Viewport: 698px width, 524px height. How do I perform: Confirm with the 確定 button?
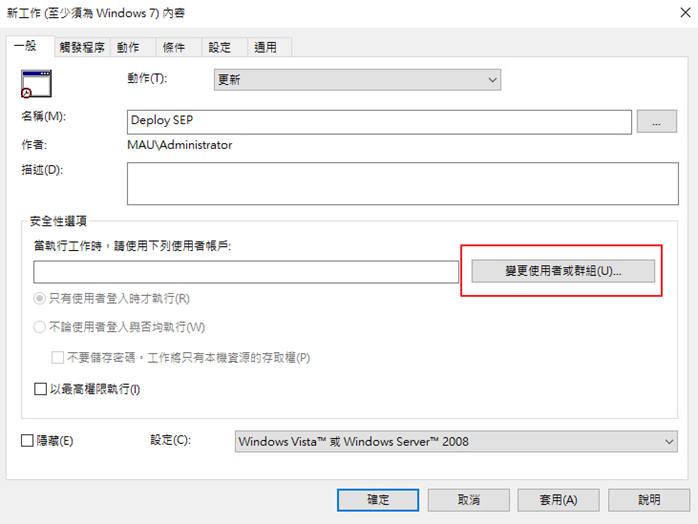377,499
